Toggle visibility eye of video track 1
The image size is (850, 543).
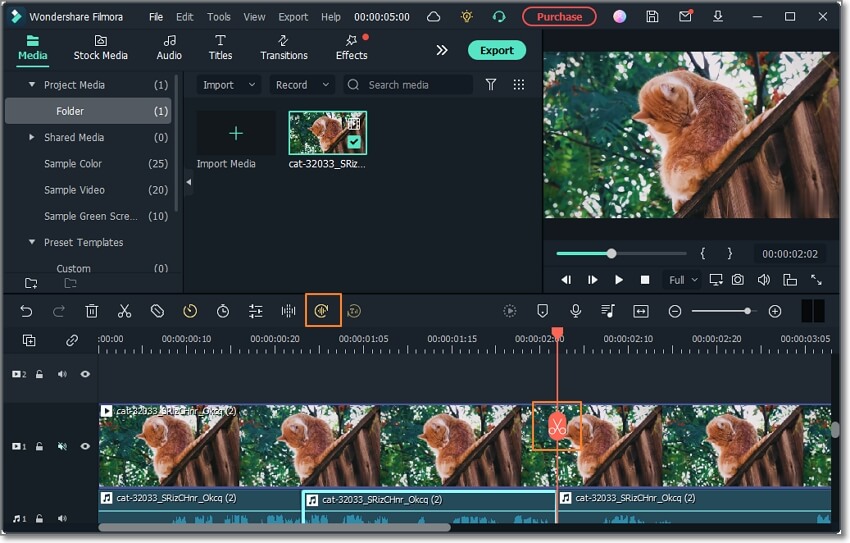pyautogui.click(x=85, y=446)
